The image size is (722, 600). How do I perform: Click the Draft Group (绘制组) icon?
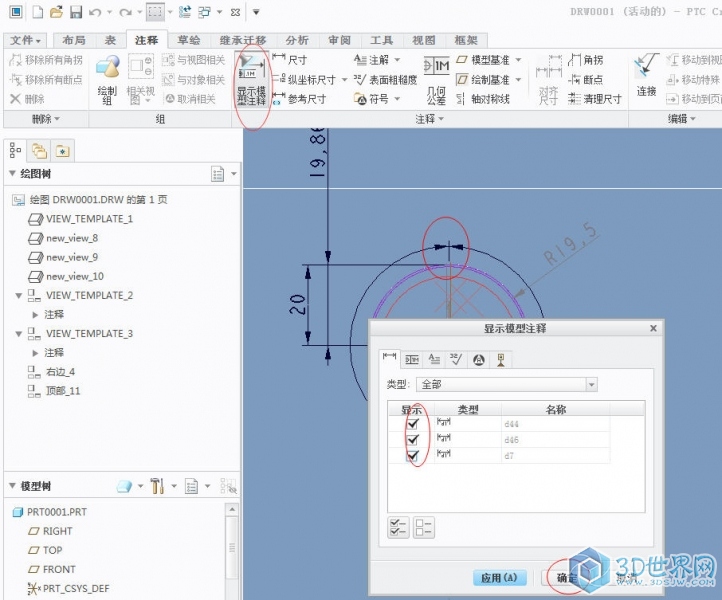(107, 80)
